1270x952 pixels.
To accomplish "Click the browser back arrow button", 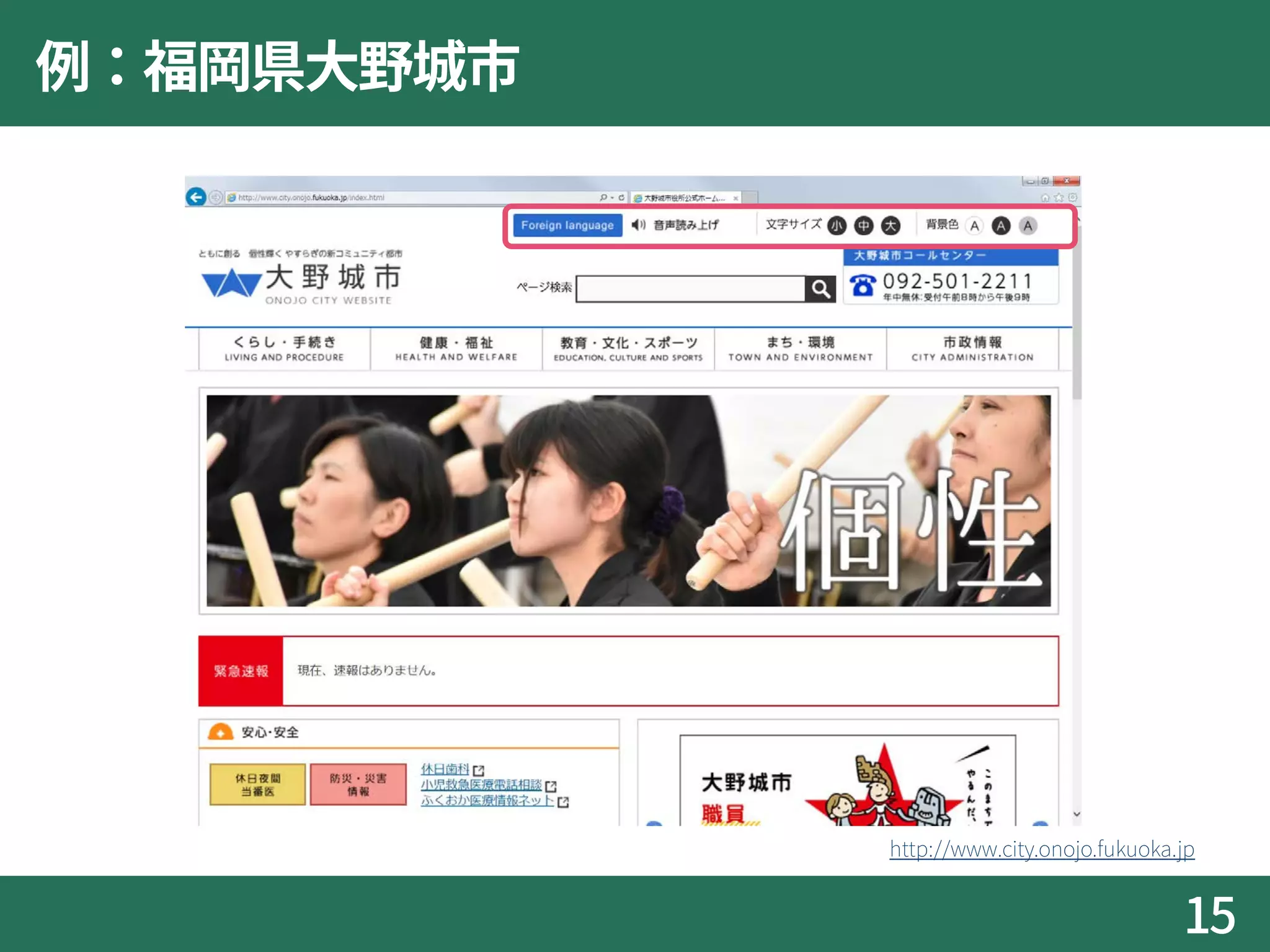I will pos(196,197).
